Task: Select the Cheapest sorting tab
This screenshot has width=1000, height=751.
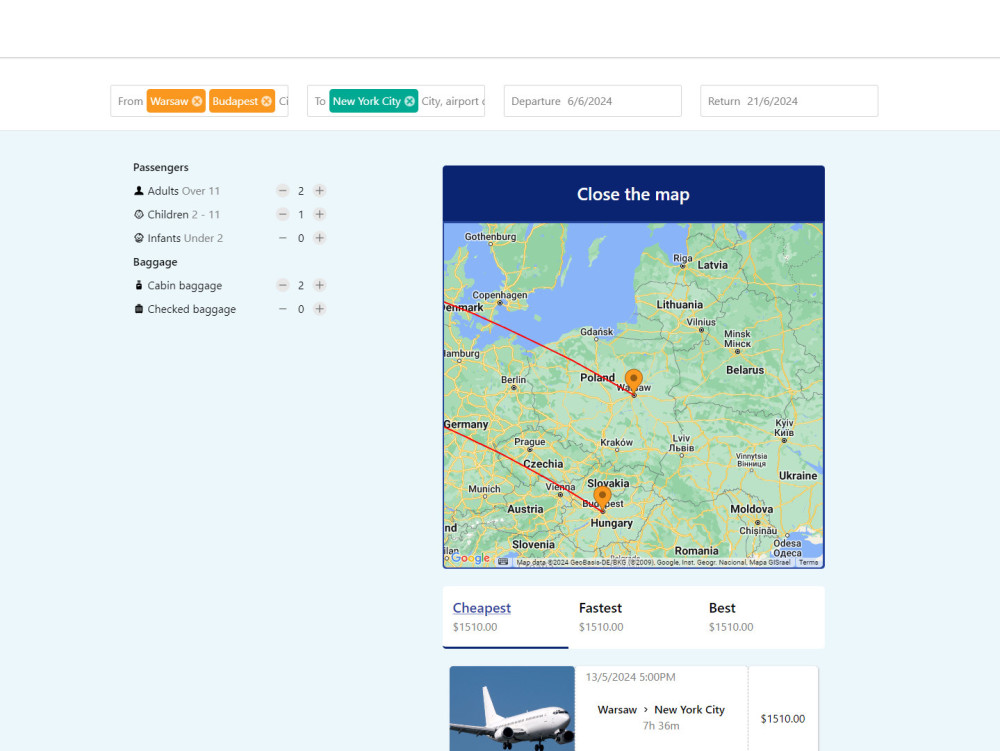Action: pos(505,617)
